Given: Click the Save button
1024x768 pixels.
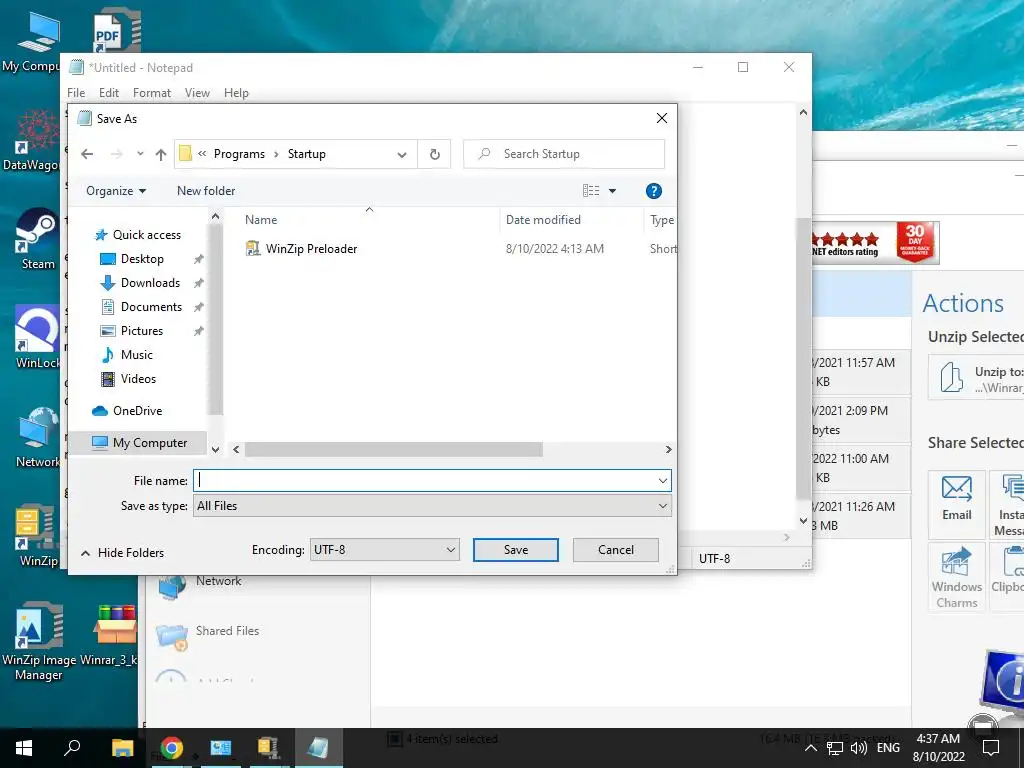Looking at the screenshot, I should [516, 550].
